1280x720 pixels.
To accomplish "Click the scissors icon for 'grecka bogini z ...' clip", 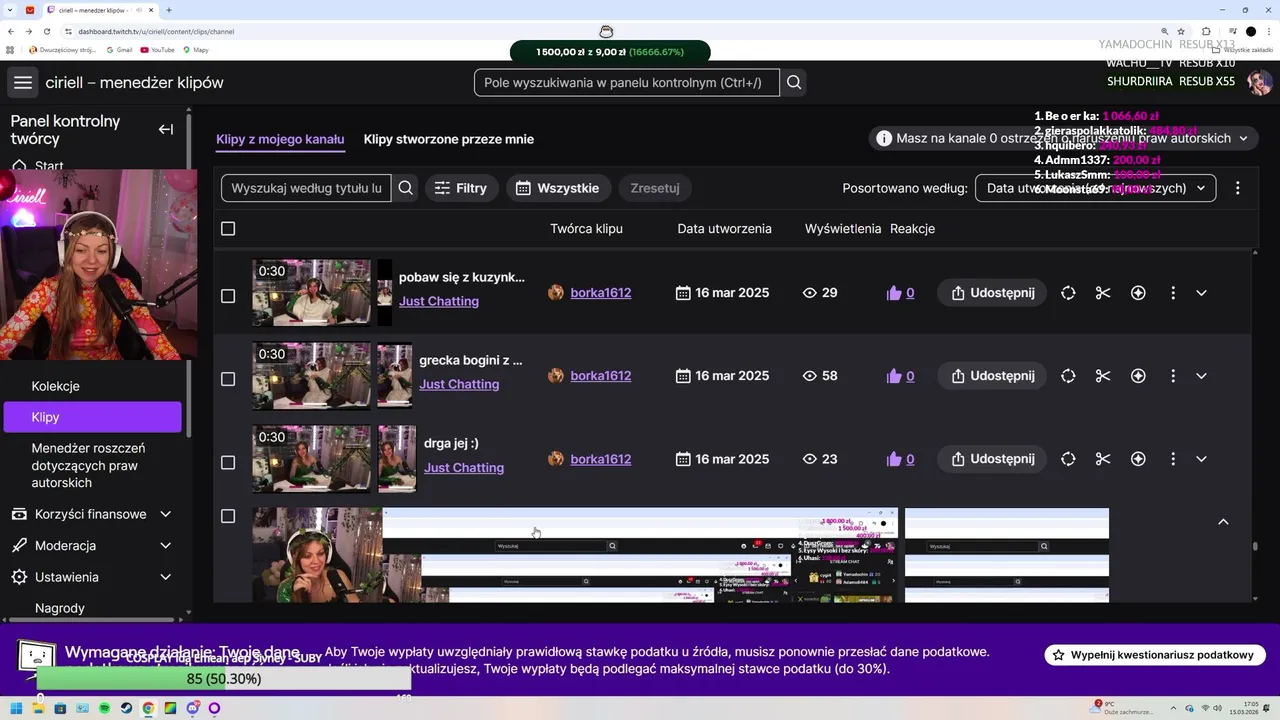I will pos(1103,376).
